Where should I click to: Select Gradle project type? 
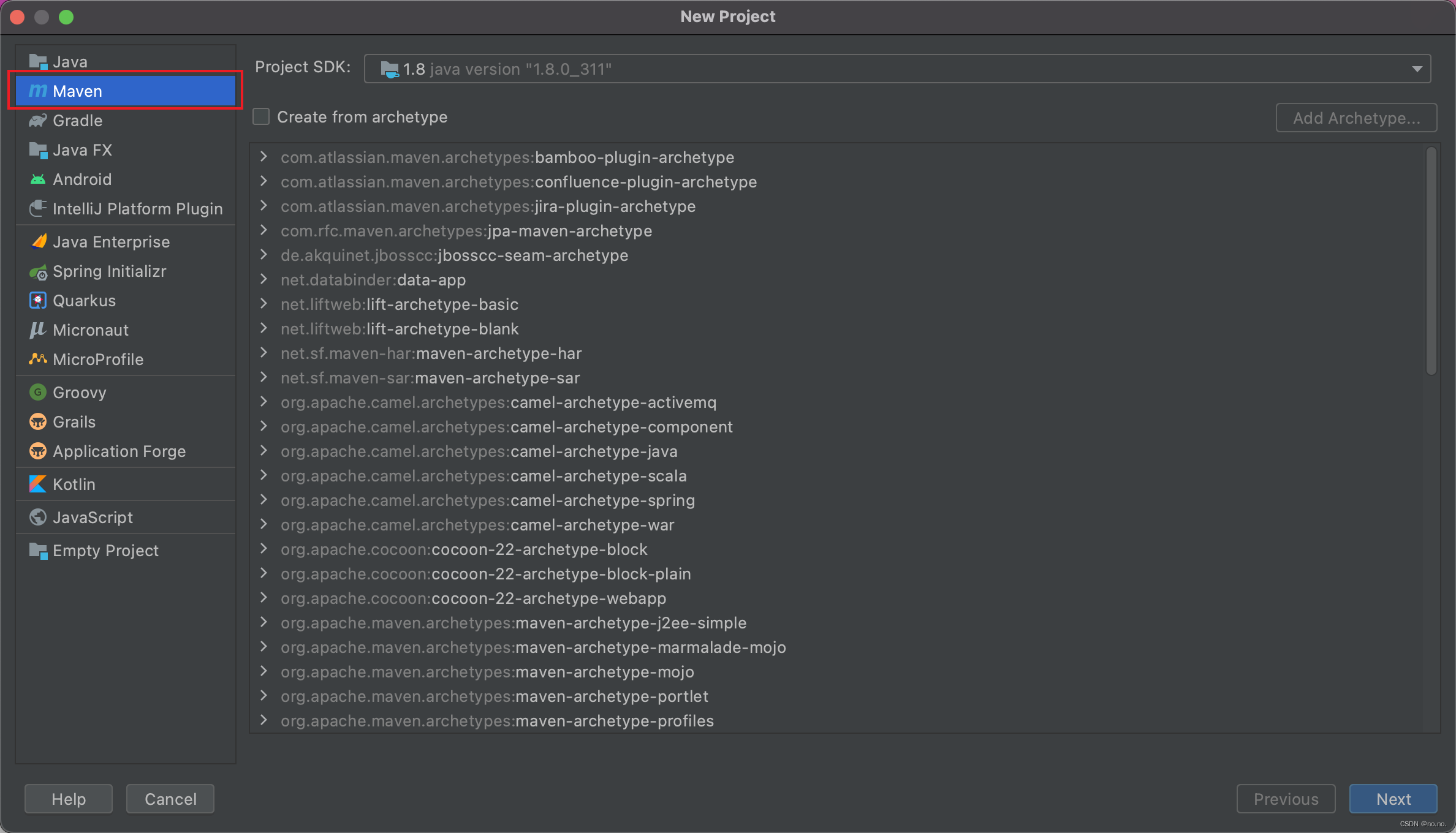pyautogui.click(x=126, y=121)
